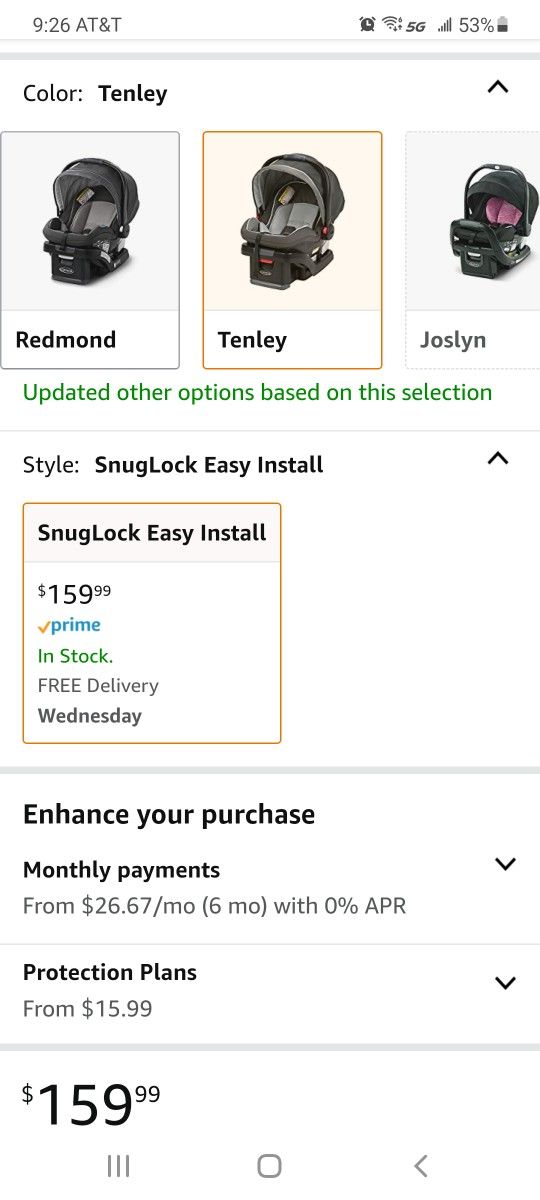
Task: Collapse the Color section chevron
Action: pos(498,87)
